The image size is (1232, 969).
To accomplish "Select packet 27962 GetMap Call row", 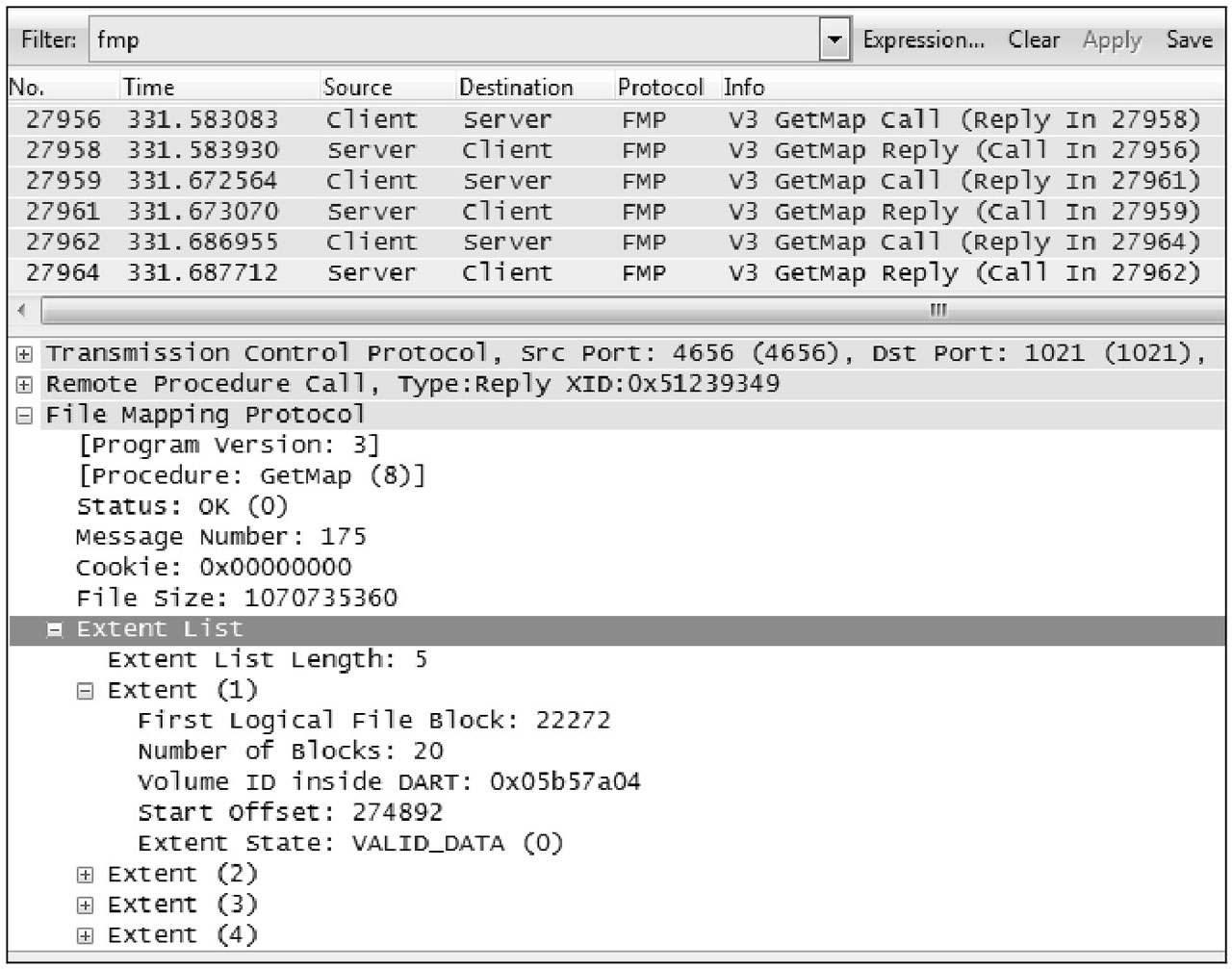I will [616, 242].
